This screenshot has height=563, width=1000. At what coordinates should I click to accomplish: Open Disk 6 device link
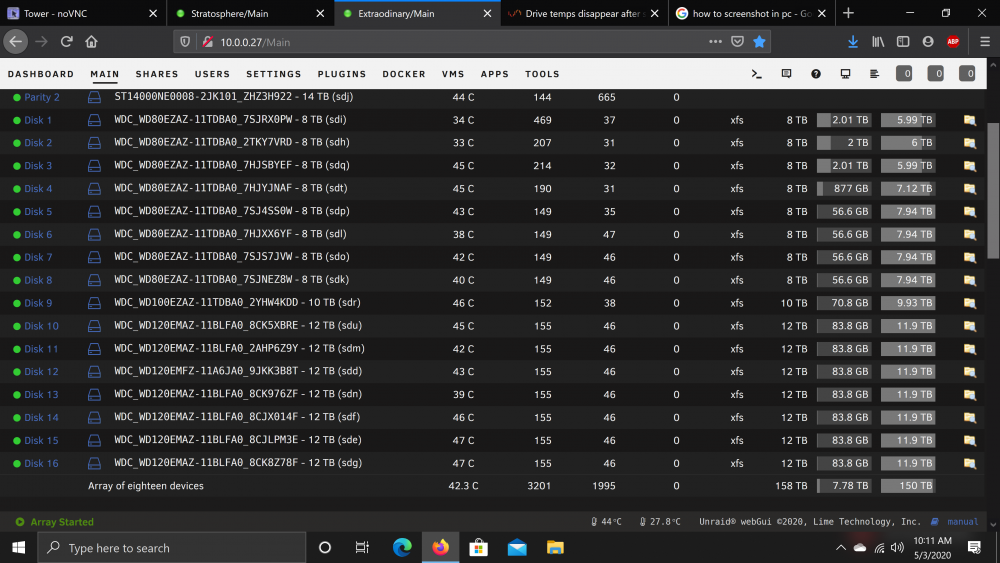38,235
